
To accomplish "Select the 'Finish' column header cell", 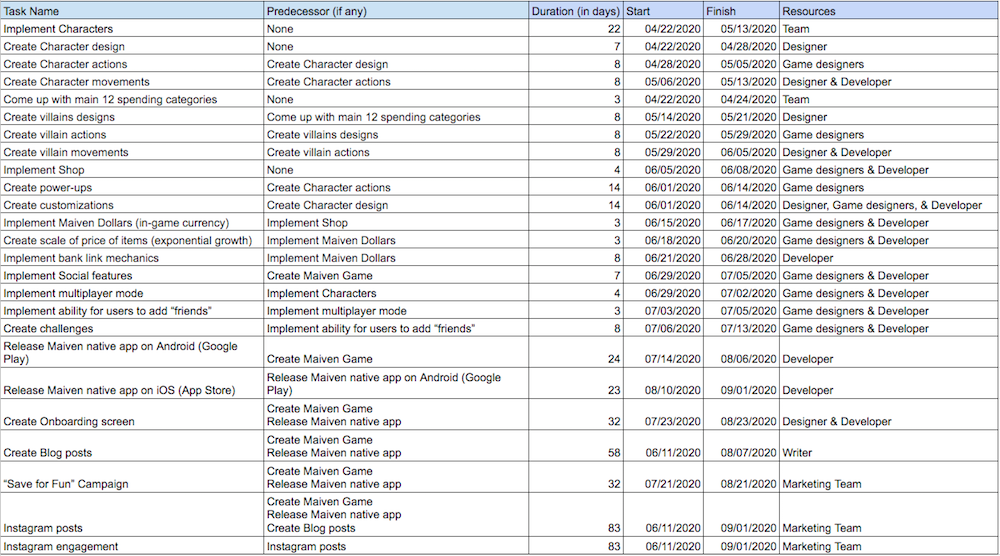I will coord(741,11).
